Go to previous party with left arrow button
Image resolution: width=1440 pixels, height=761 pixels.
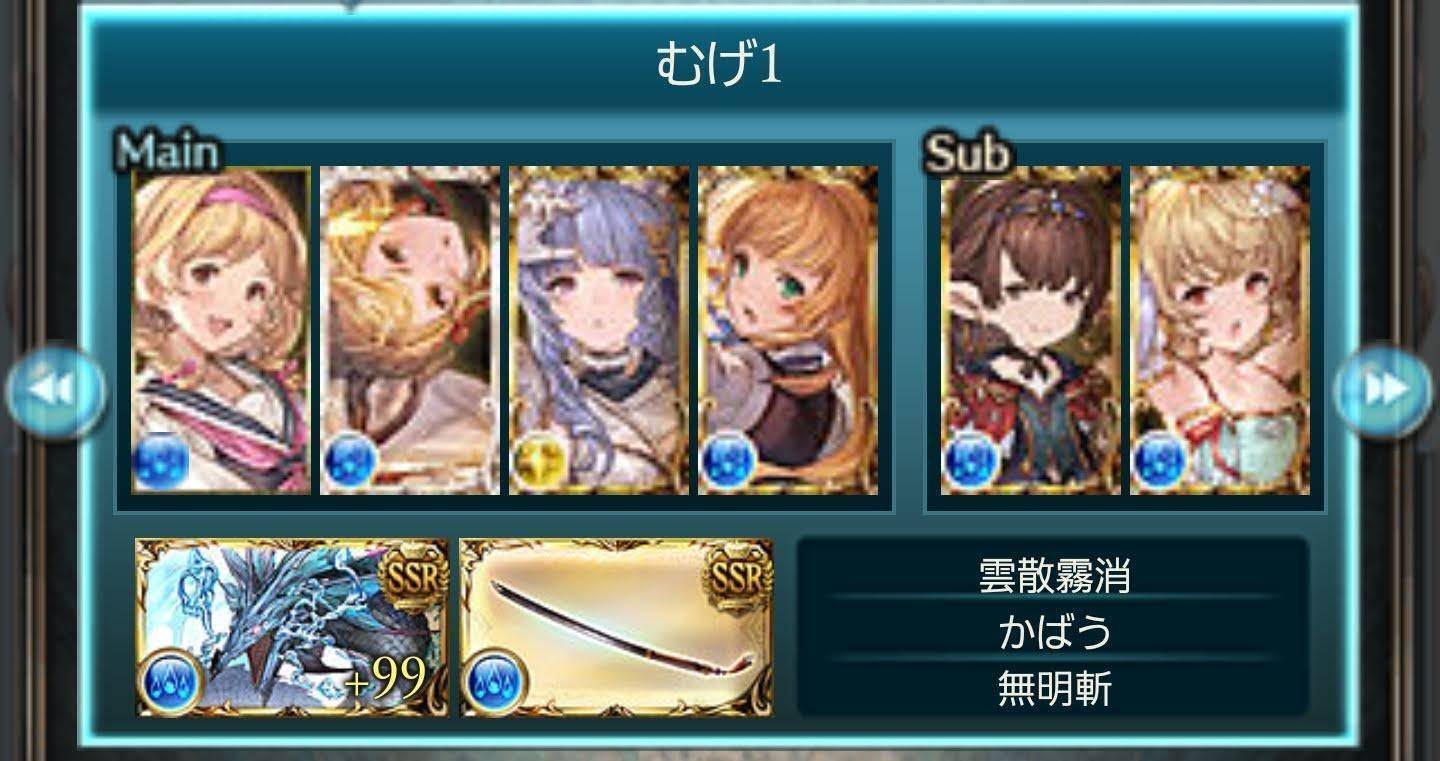[x=56, y=391]
